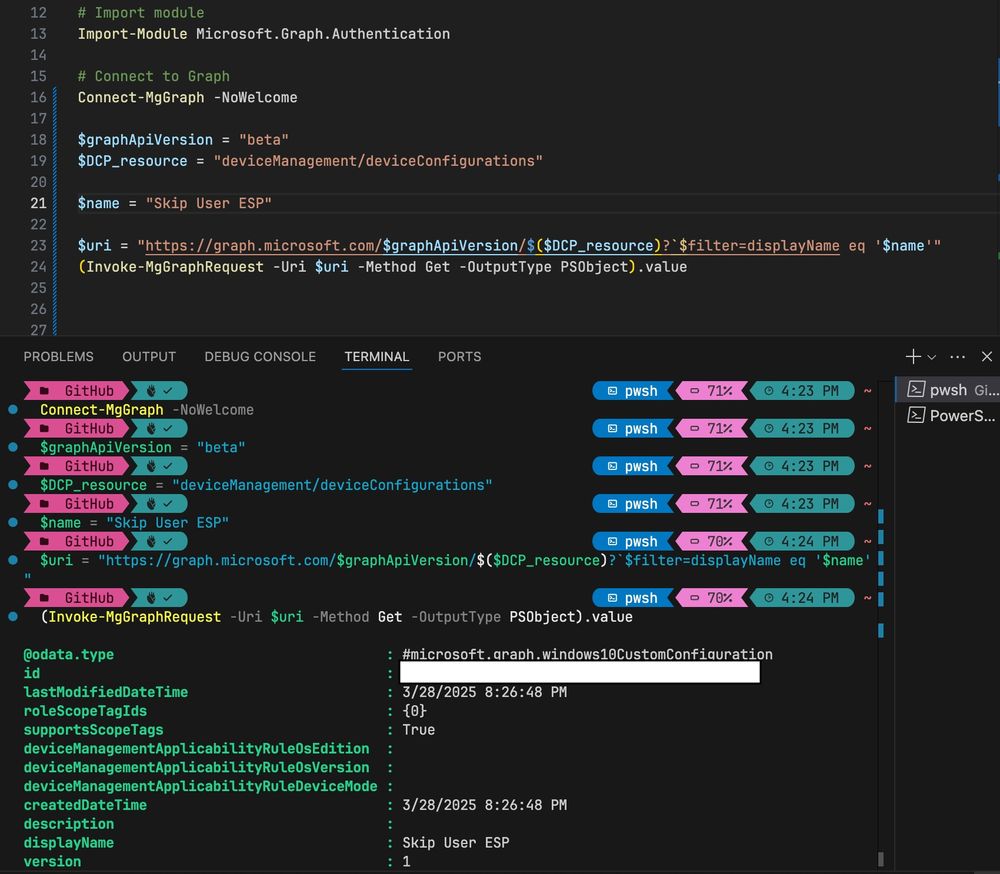Click the 'createdDateTime' property name
The width and height of the screenshot is (1000, 874).
(85, 805)
